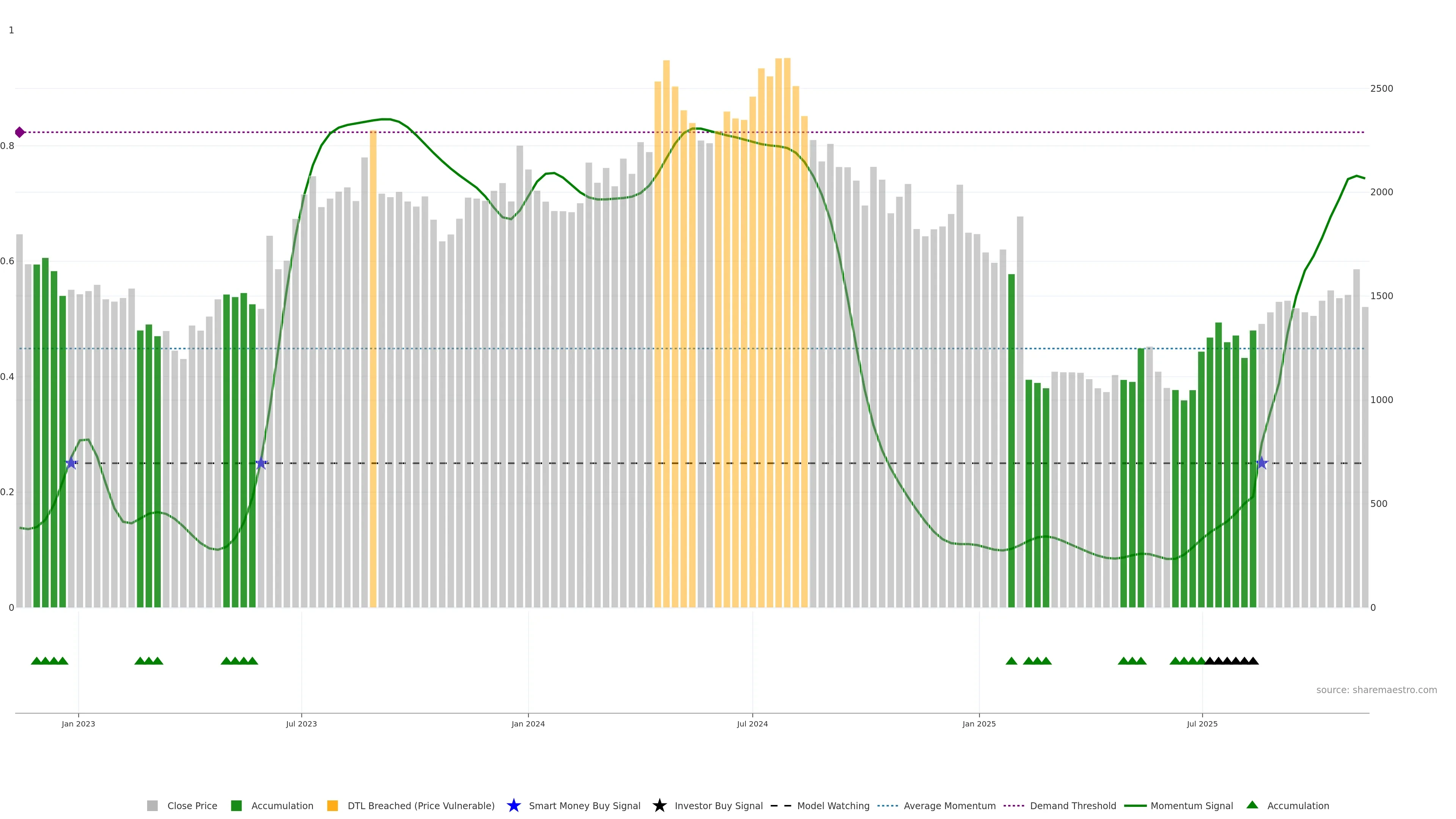Click the green Accumulation square legend swatch

236,806
